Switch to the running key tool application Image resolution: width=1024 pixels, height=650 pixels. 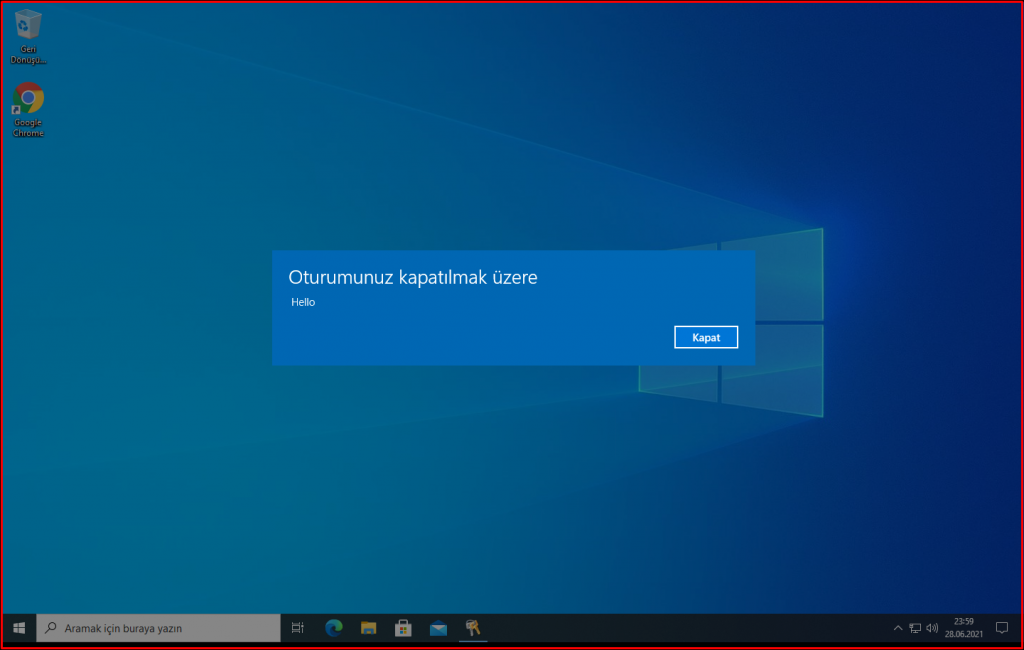(x=473, y=628)
